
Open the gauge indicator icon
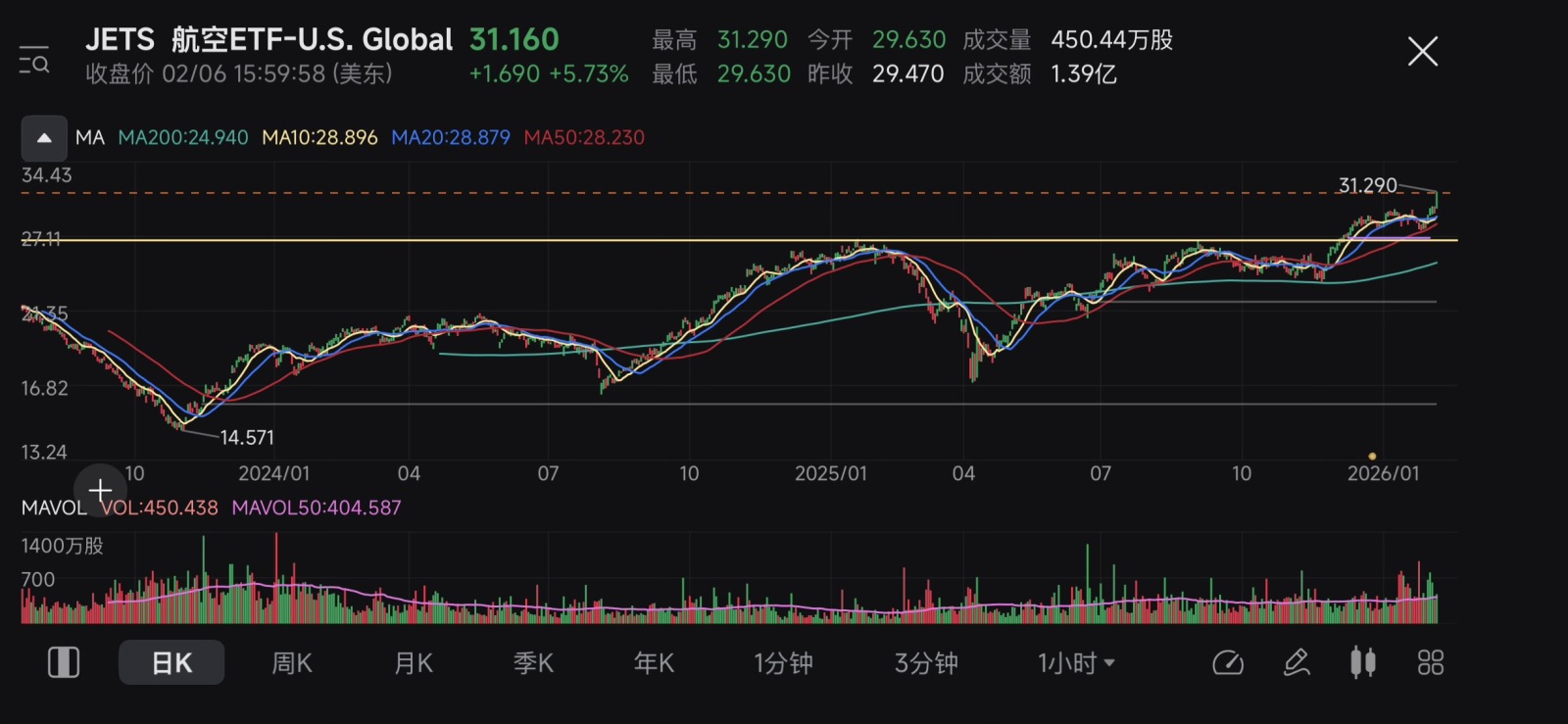coord(1228,663)
